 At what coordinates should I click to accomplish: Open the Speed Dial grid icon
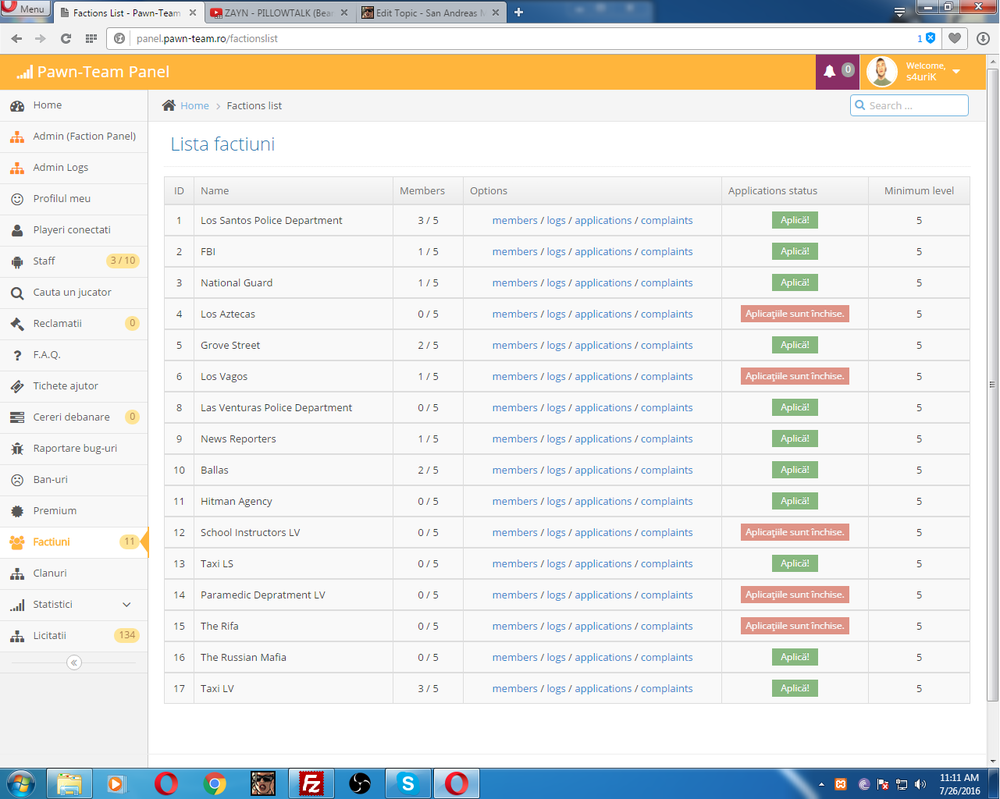click(x=91, y=38)
